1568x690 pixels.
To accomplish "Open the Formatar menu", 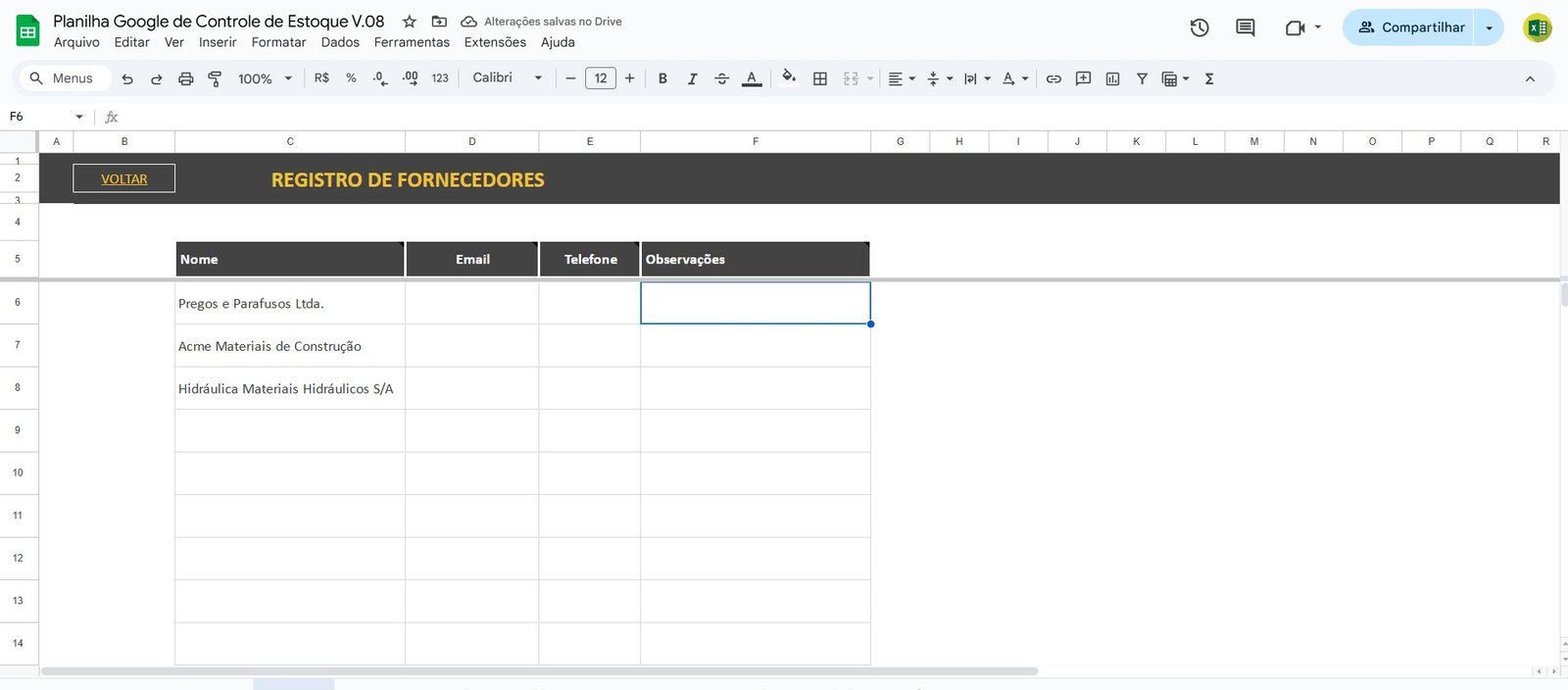I will (278, 42).
